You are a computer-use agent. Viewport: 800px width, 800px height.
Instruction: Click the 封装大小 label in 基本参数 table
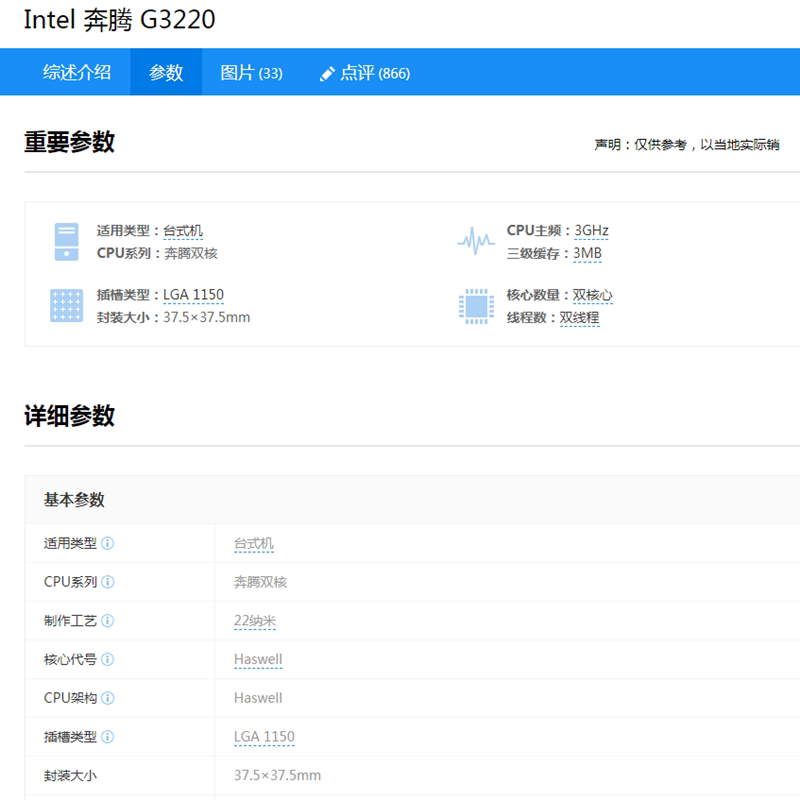(x=70, y=776)
